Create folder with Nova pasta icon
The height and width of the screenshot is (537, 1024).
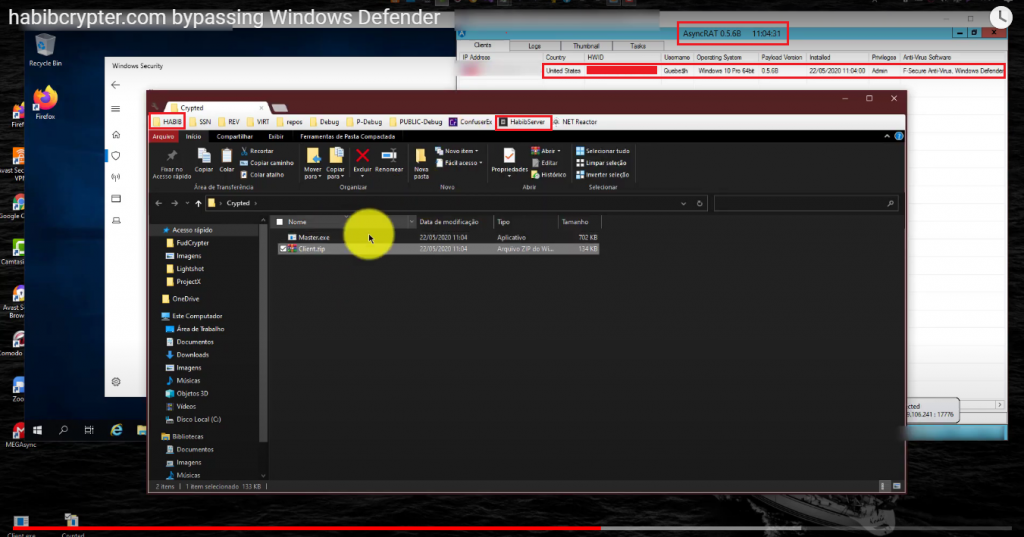point(421,155)
